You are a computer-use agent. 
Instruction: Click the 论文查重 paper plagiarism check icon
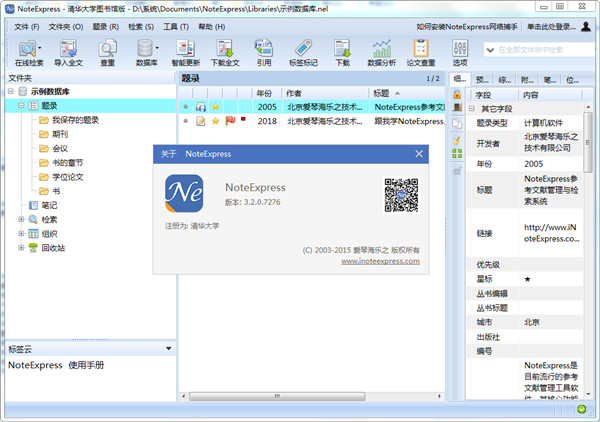click(x=419, y=48)
